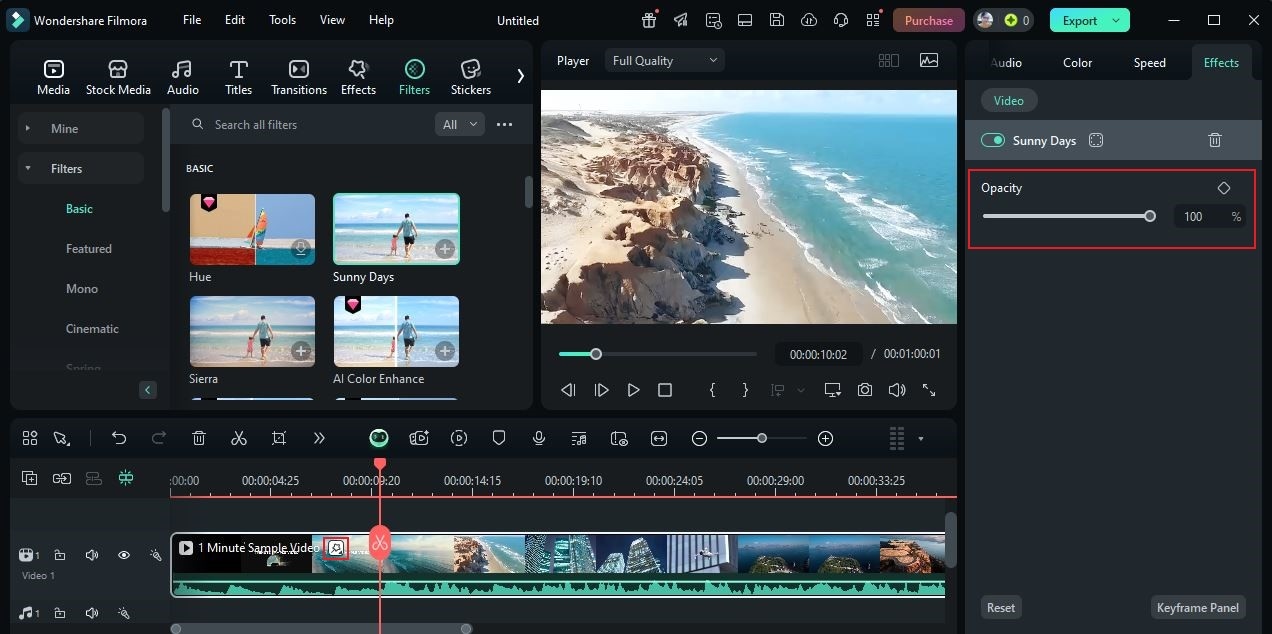1272x634 pixels.
Task: Open the View menu
Action: tap(332, 20)
